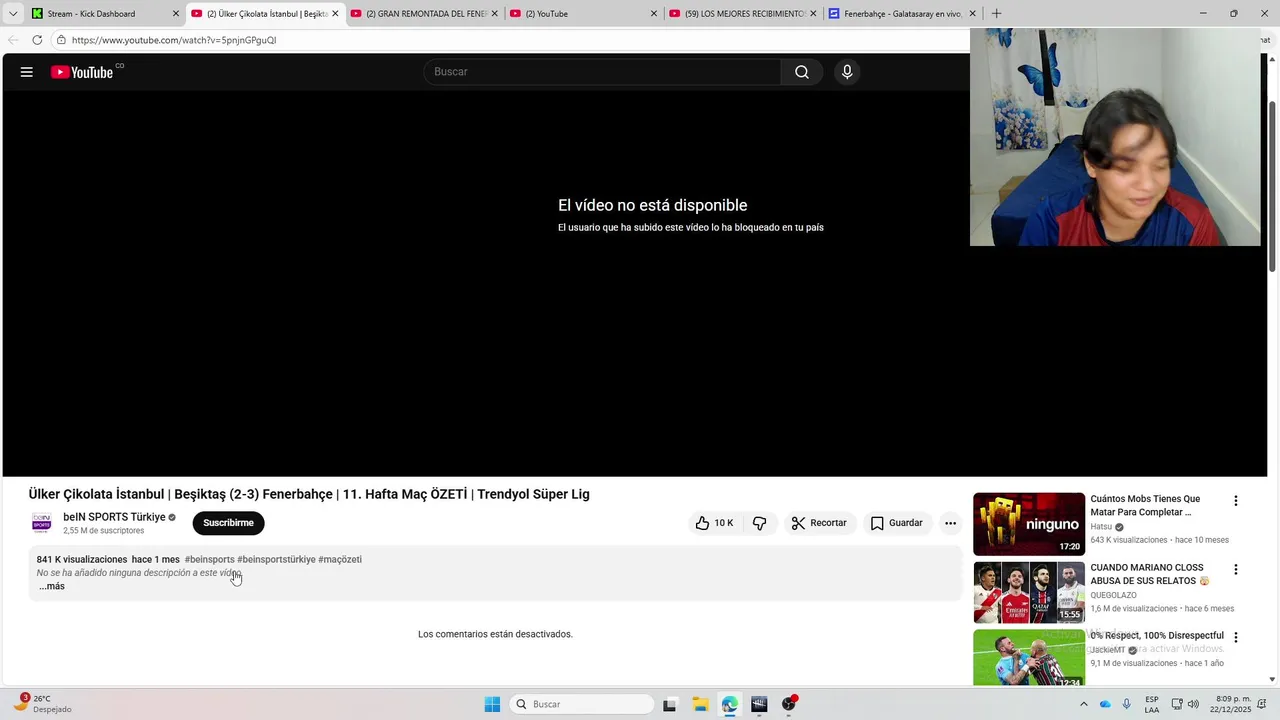Click 841 K visualizaciones text

click(x=82, y=559)
